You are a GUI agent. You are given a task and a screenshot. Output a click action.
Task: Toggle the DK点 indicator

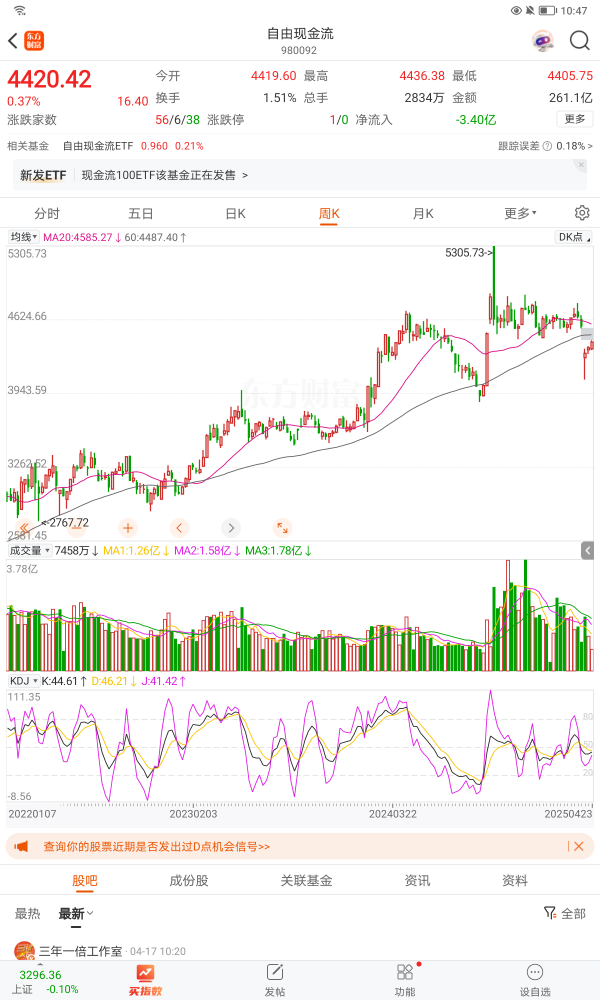tap(573, 237)
